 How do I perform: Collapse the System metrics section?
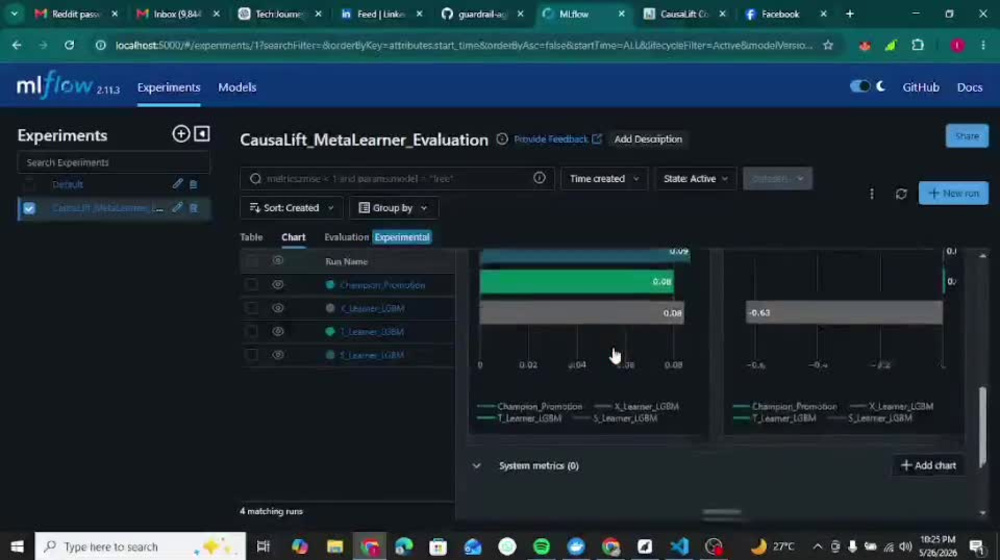point(476,466)
